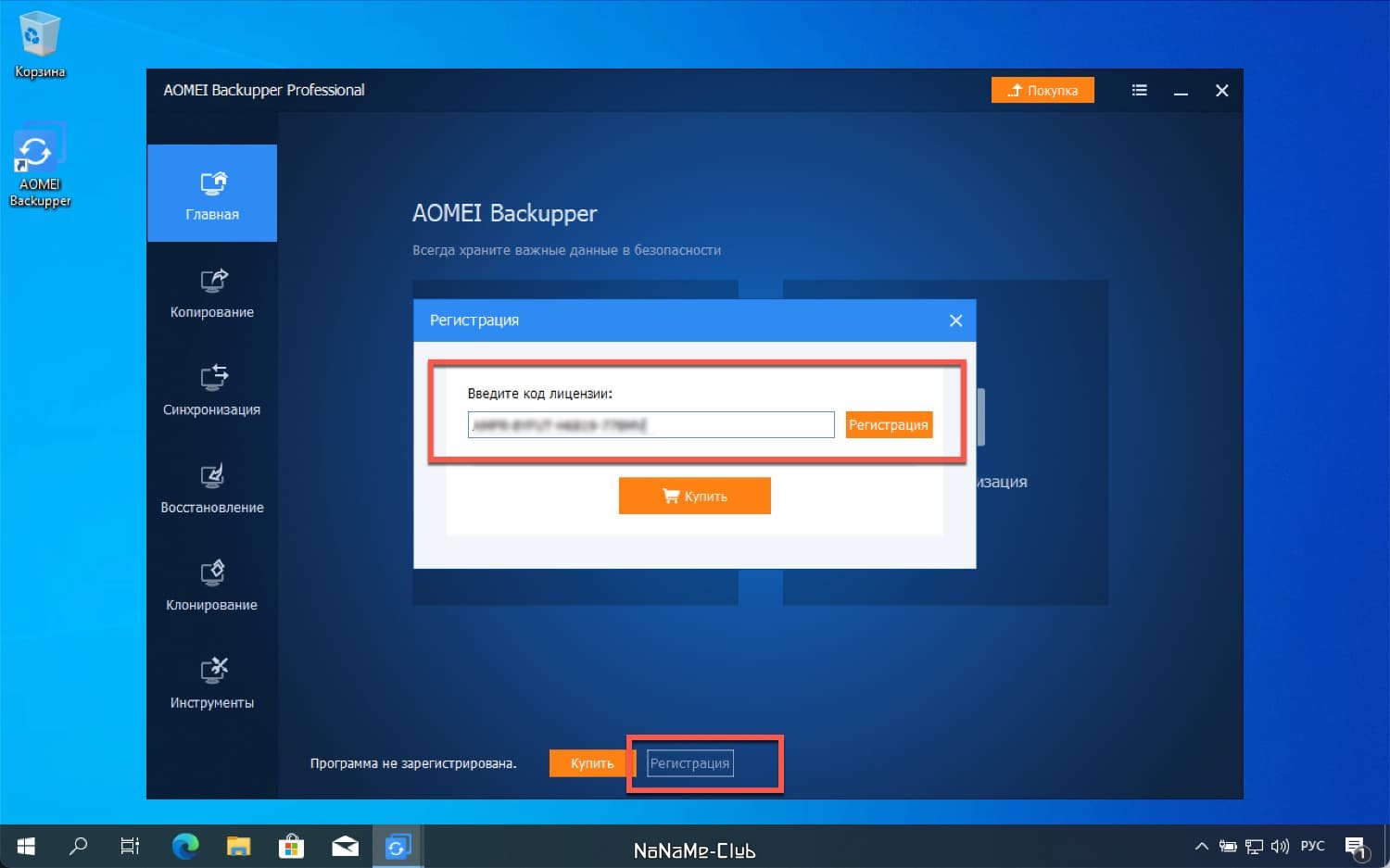Switch the РУС input language indicator

[1312, 846]
